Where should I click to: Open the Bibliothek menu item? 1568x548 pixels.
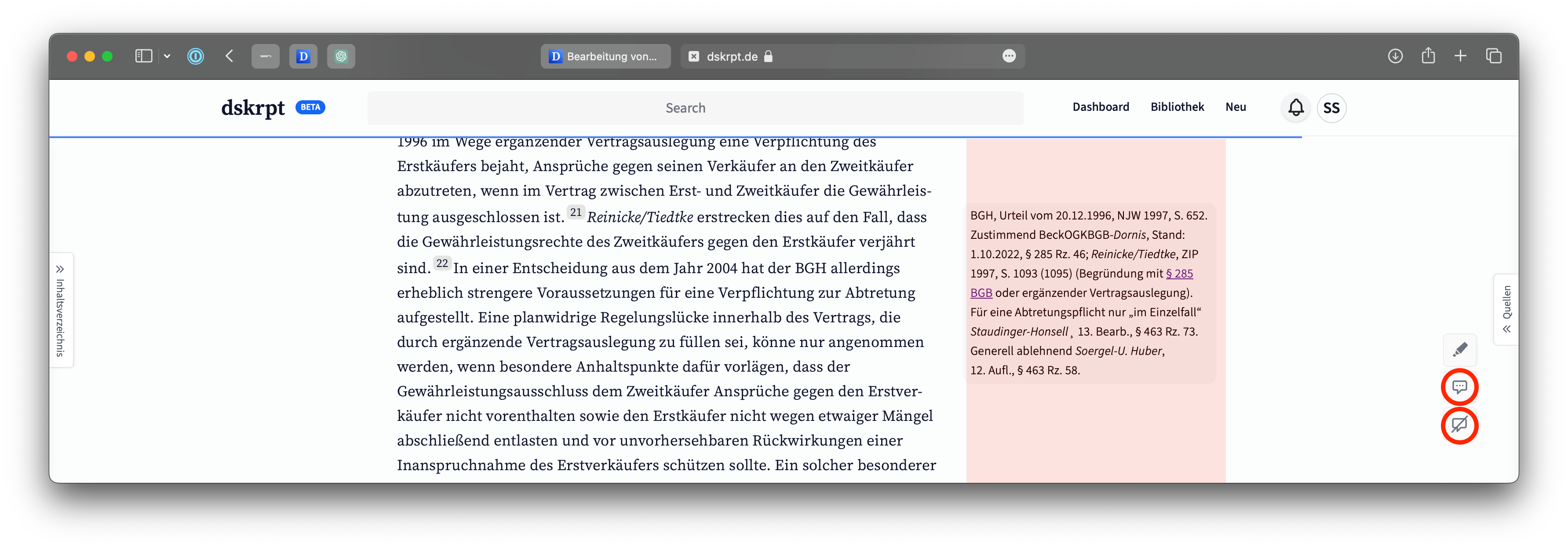click(x=1177, y=107)
